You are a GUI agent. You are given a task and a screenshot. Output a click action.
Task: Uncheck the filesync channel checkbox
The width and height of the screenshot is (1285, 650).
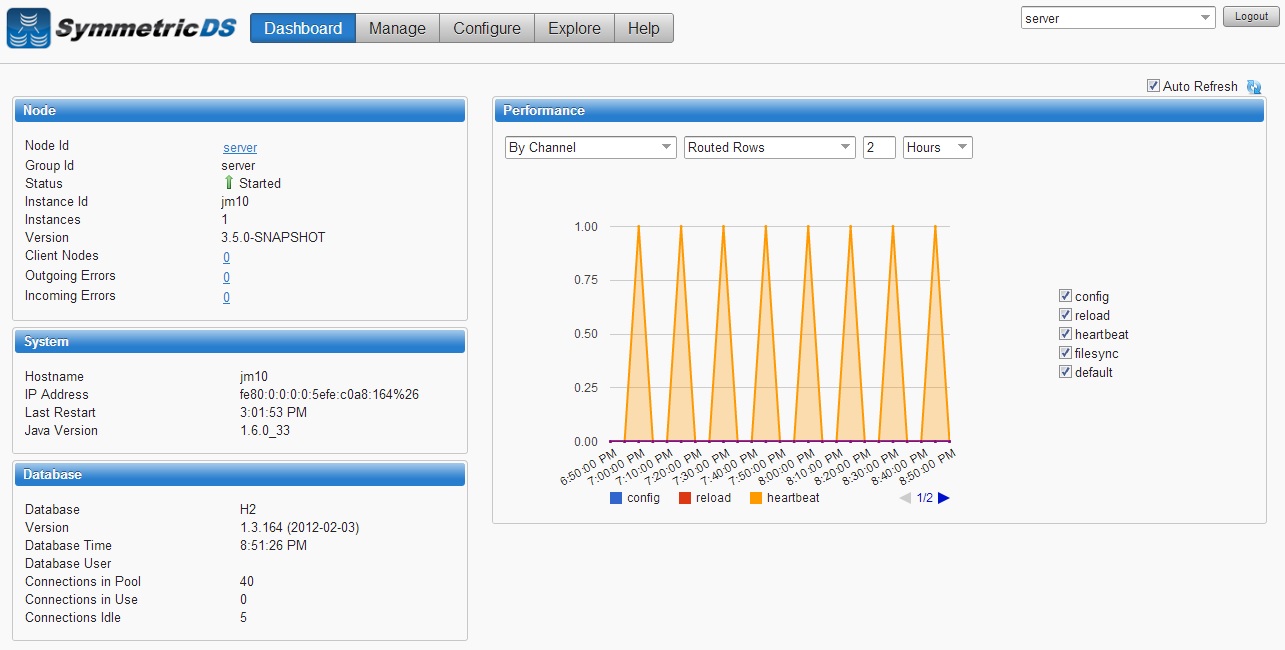[x=1065, y=353]
